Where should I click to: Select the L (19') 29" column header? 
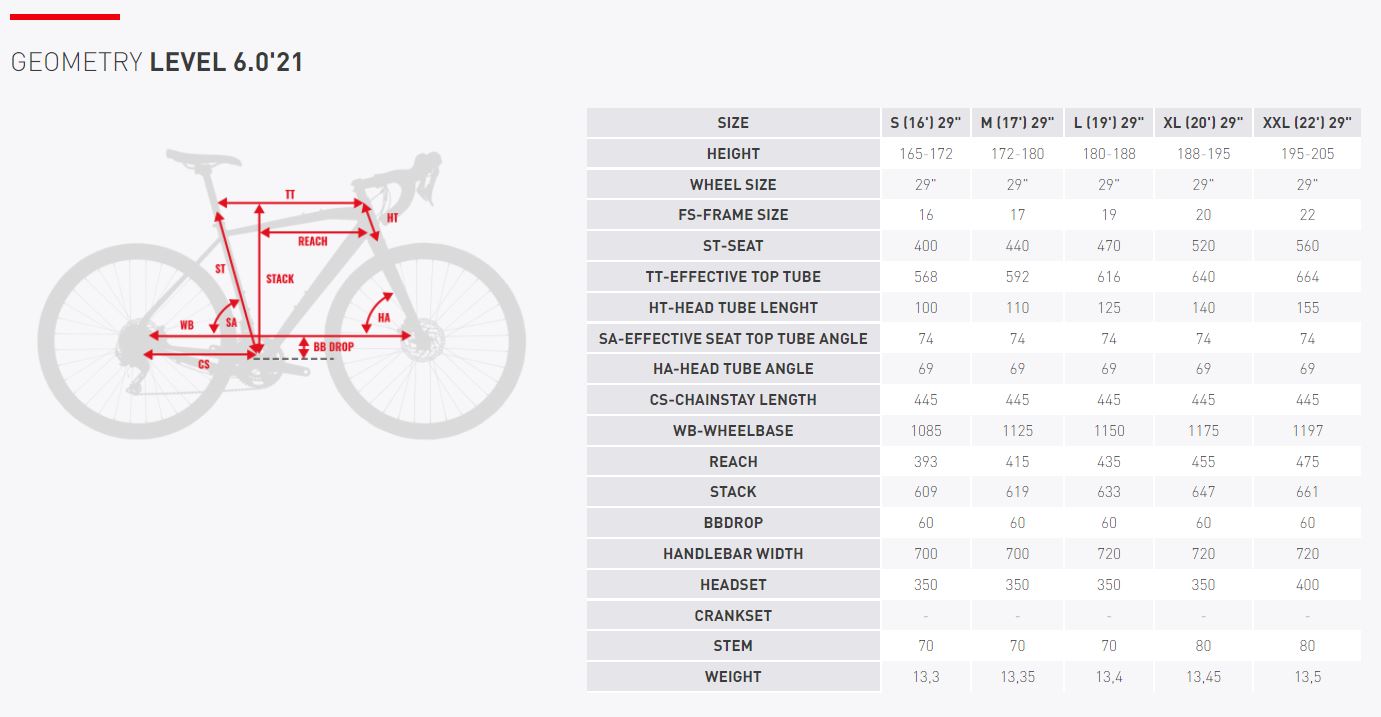click(x=1108, y=123)
